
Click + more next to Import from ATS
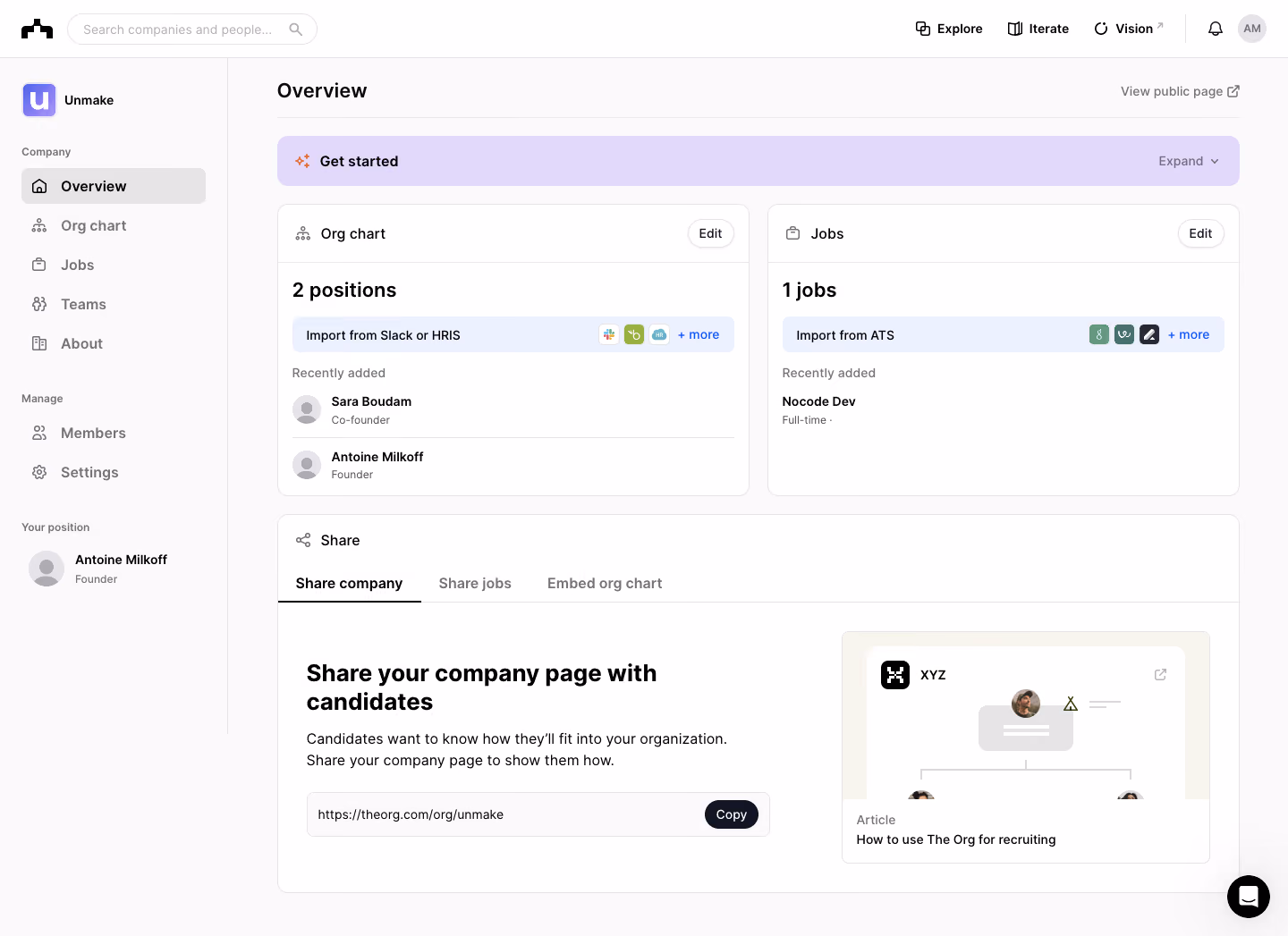coord(1189,334)
